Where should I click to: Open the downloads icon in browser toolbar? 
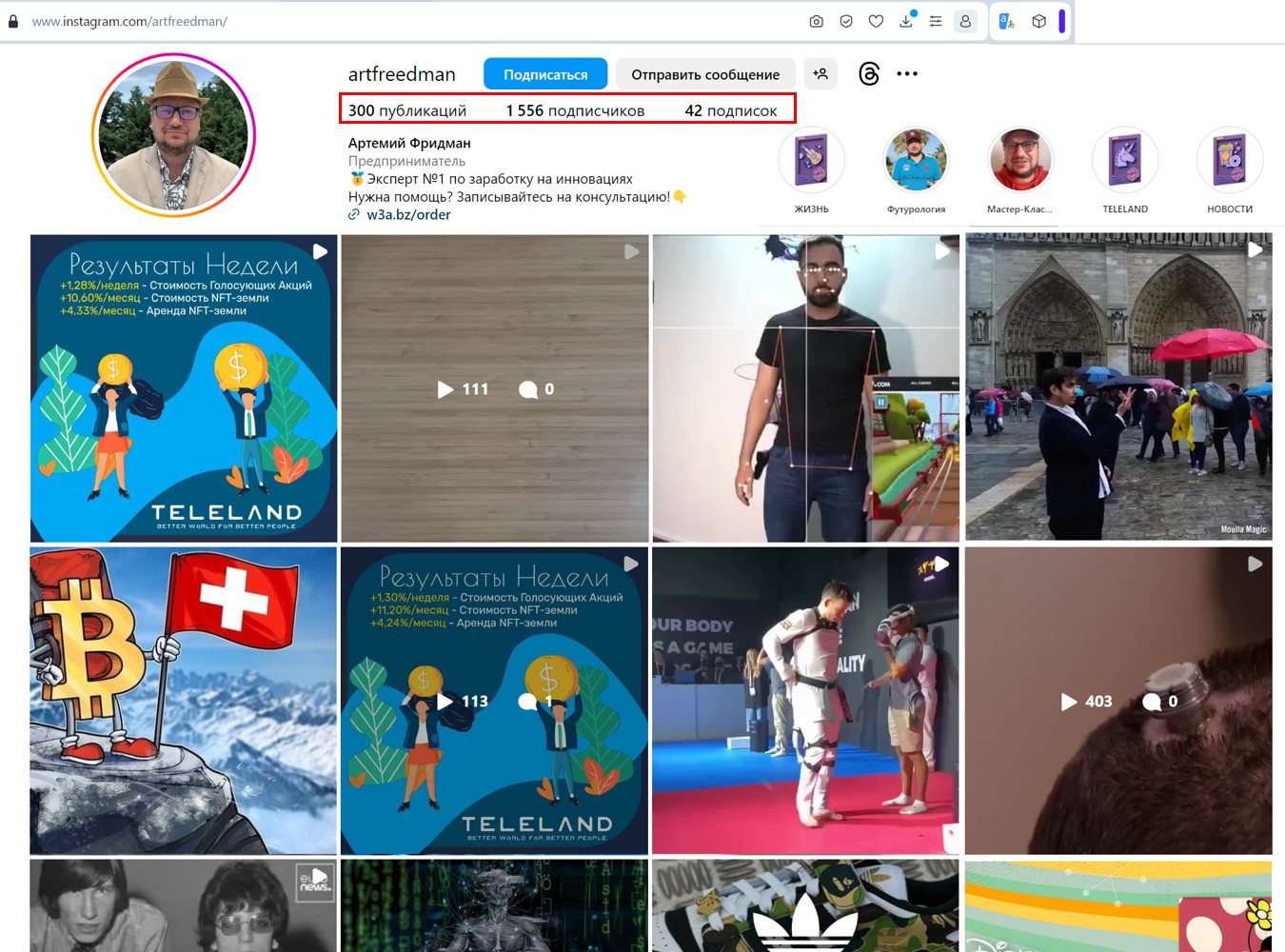[906, 20]
